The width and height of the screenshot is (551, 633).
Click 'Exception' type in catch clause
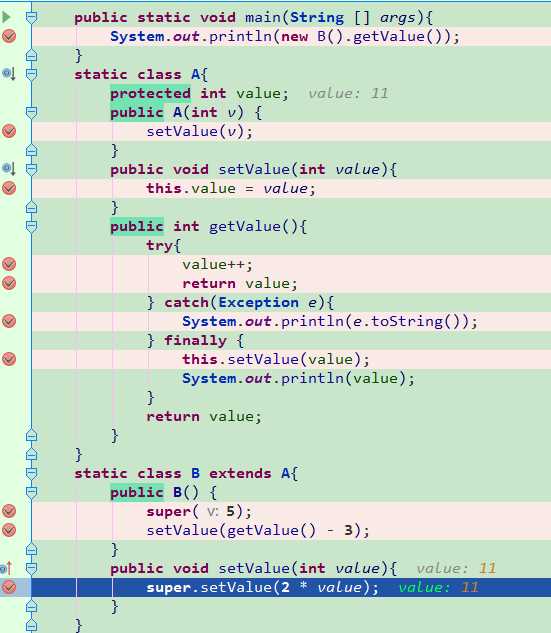pyautogui.click(x=258, y=302)
